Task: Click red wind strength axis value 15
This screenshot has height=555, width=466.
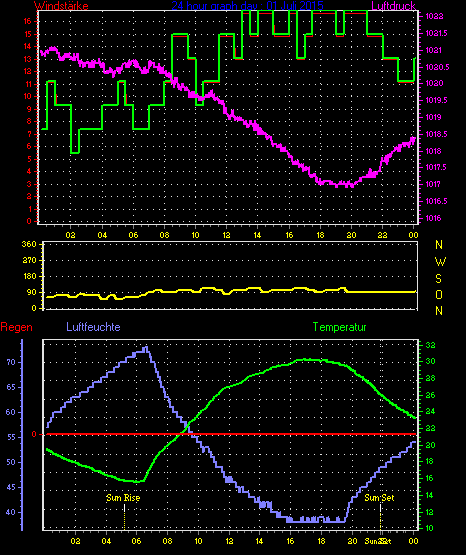Action: pyautogui.click(x=28, y=34)
